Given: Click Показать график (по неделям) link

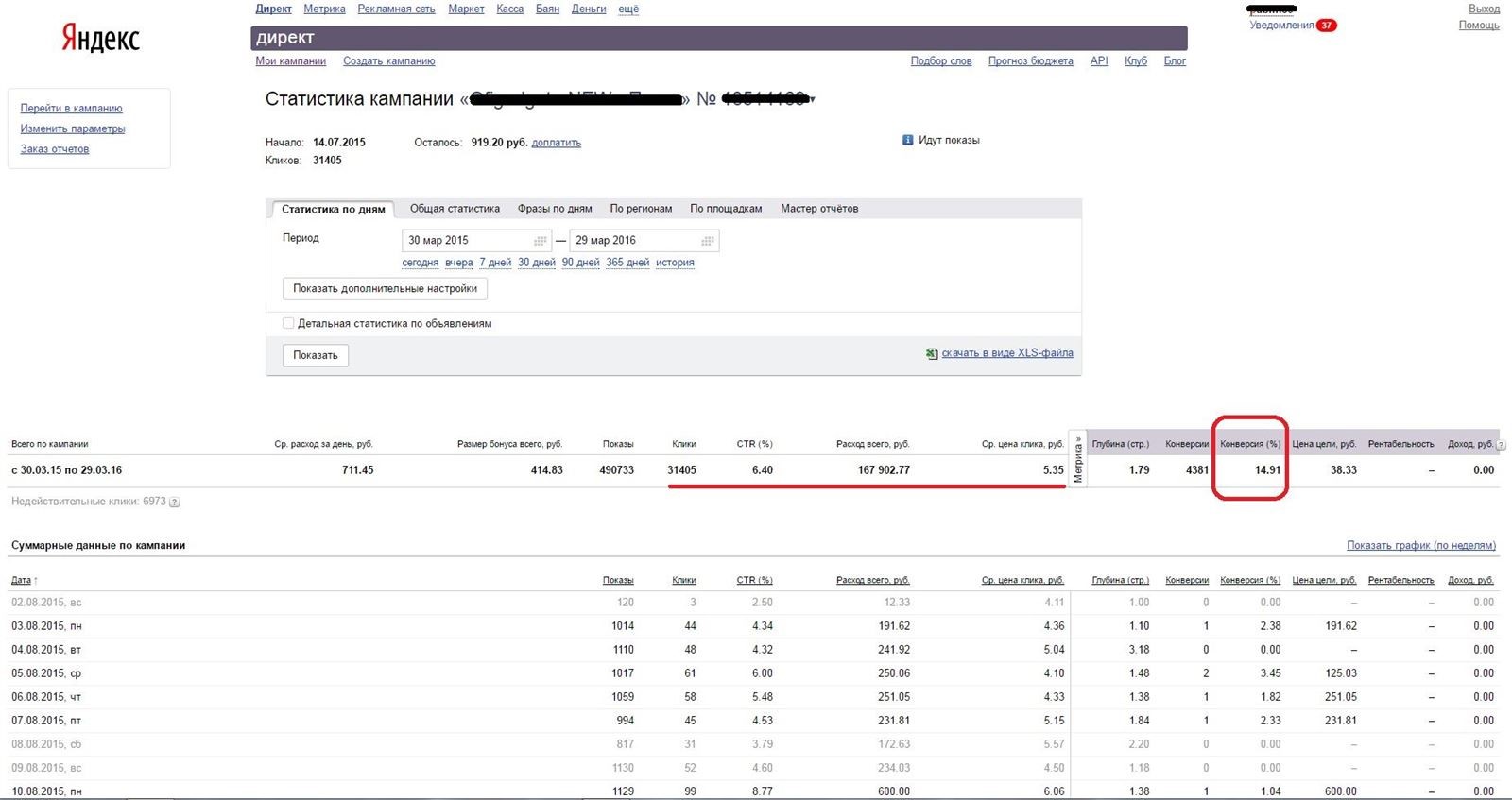Looking at the screenshot, I should (1421, 546).
